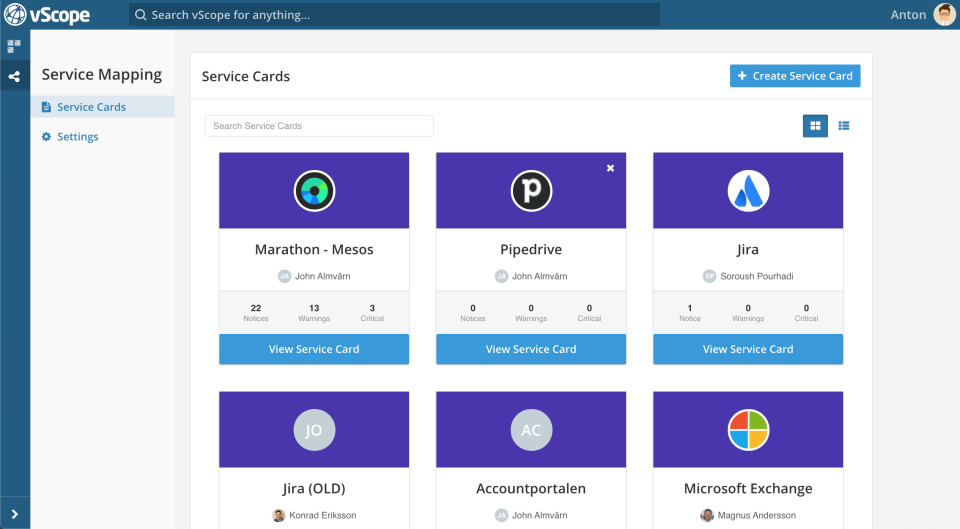Click the JO avatar on Jira (OLD)
Viewport: 960px width, 529px height.
click(314, 430)
